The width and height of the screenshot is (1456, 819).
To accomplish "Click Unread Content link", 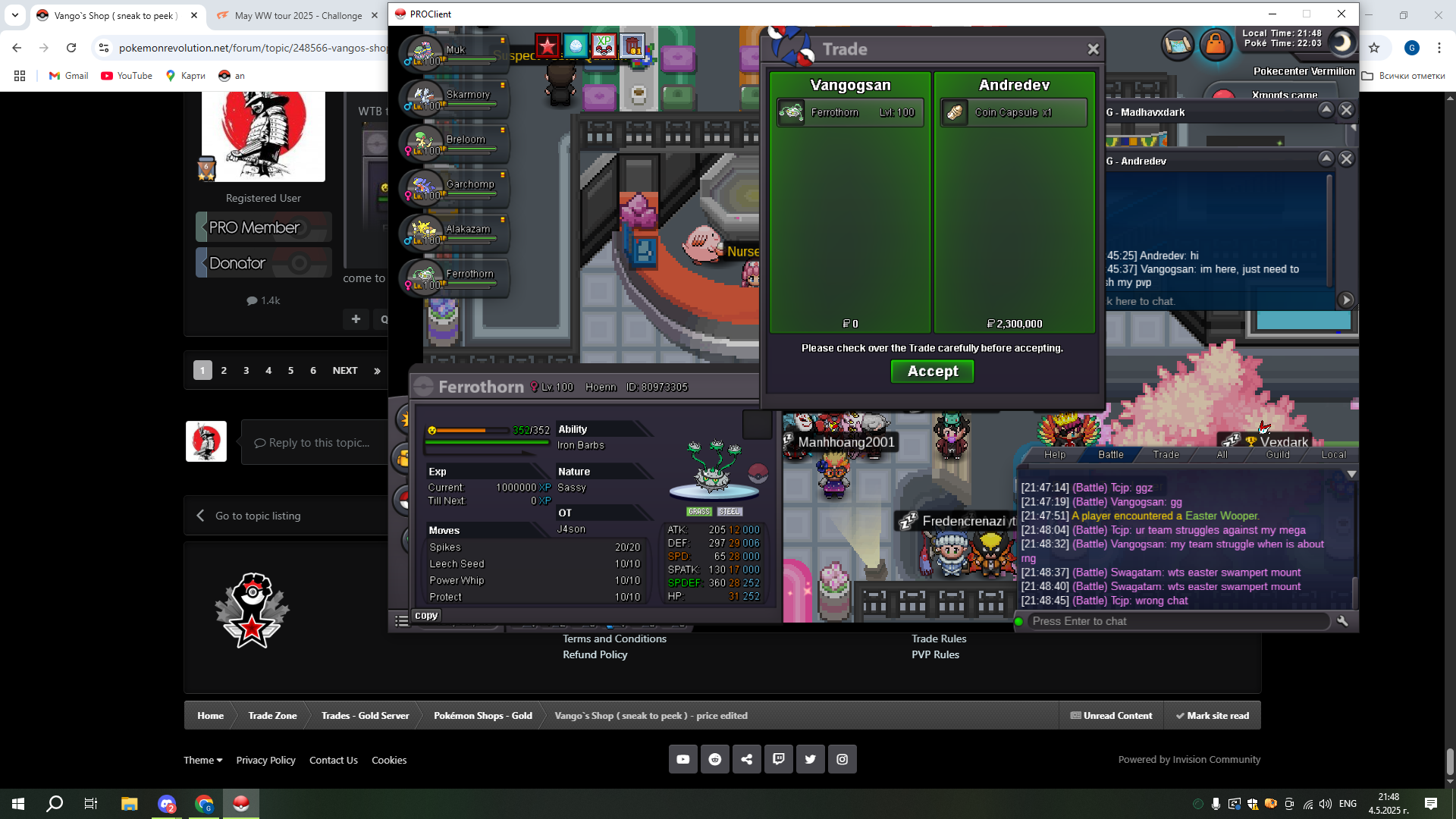I will coord(1111,715).
